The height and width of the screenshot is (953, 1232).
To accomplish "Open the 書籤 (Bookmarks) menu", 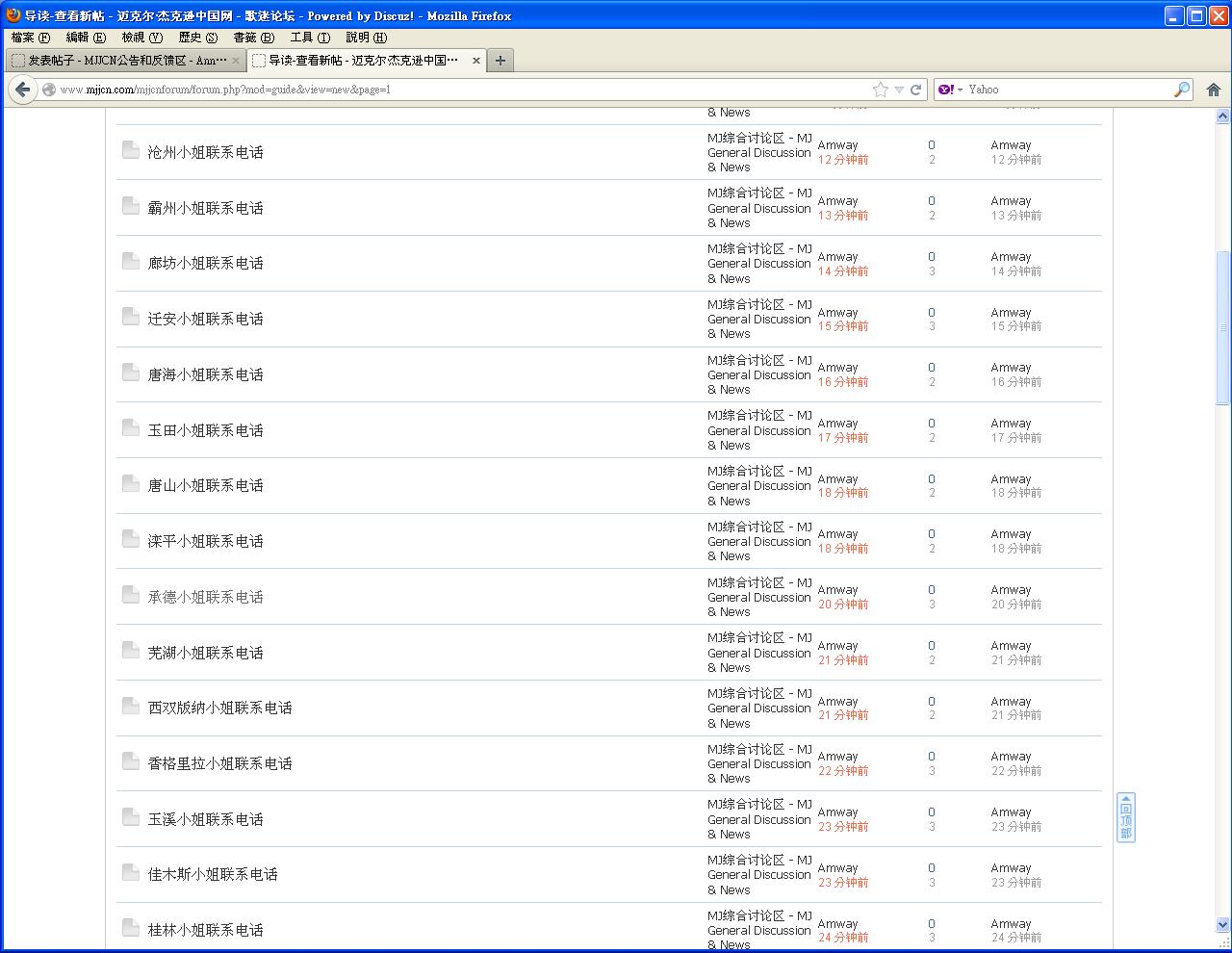I will click(x=253, y=38).
